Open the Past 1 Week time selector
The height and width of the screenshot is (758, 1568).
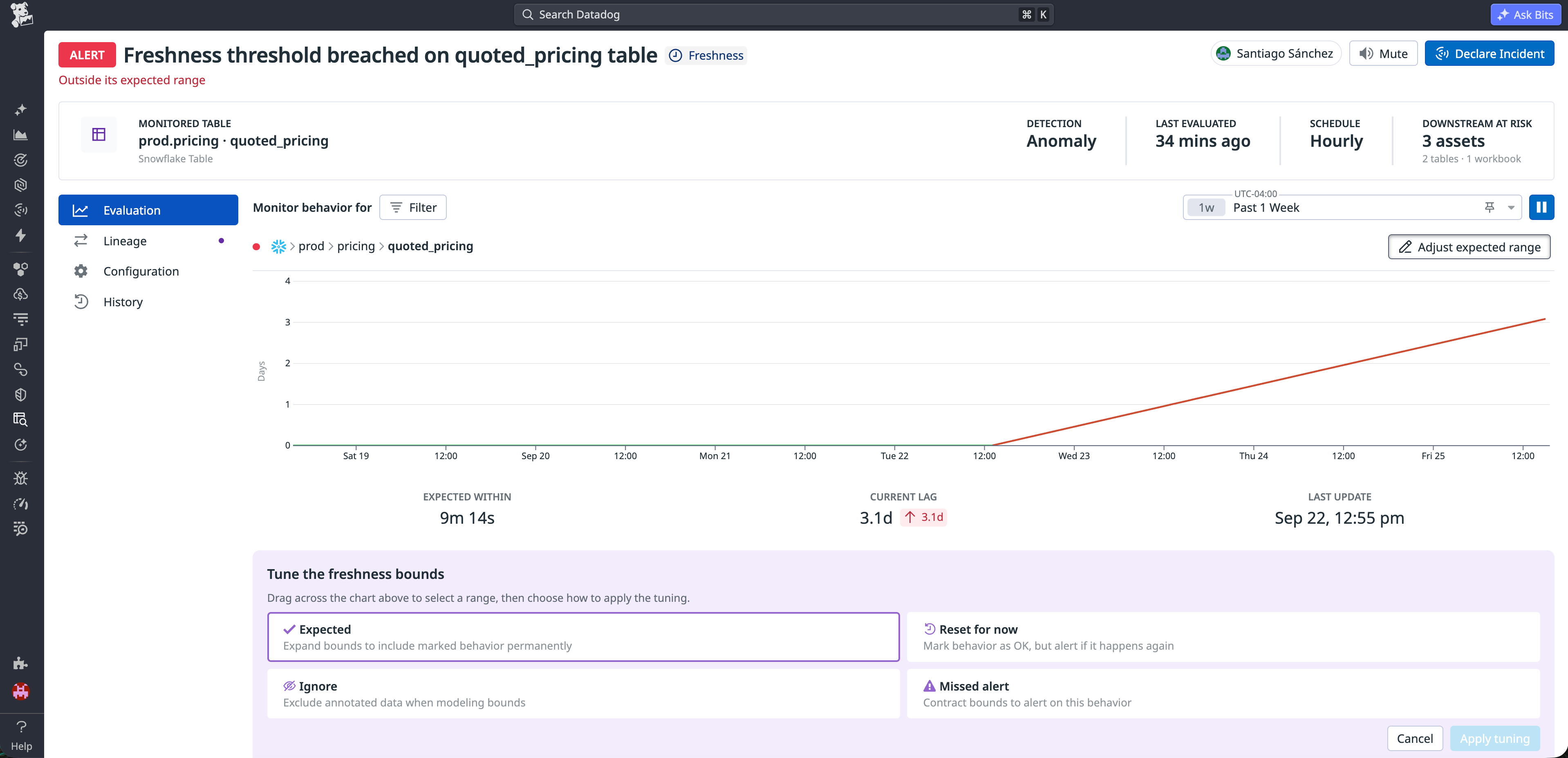click(1352, 208)
